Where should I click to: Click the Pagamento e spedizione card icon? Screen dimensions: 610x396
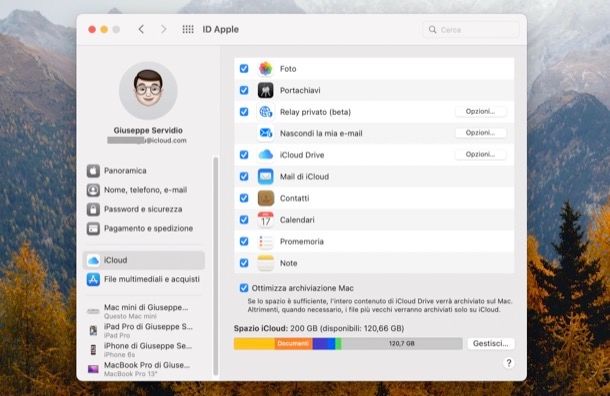click(93, 228)
